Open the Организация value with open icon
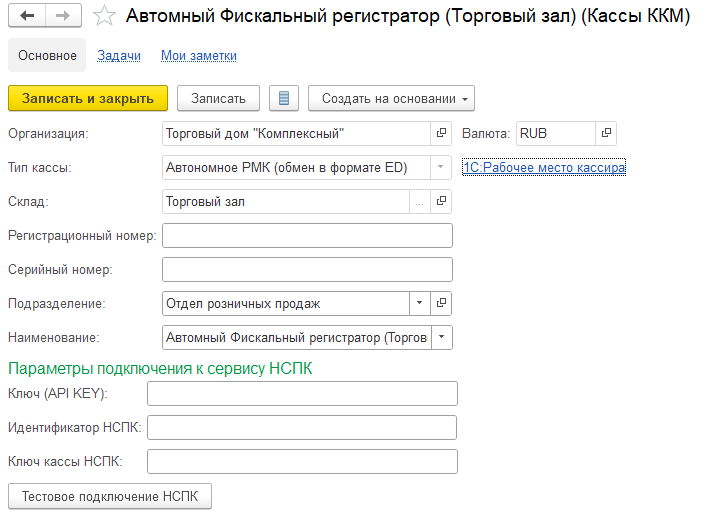Screen dimensions: 706x531 441,133
